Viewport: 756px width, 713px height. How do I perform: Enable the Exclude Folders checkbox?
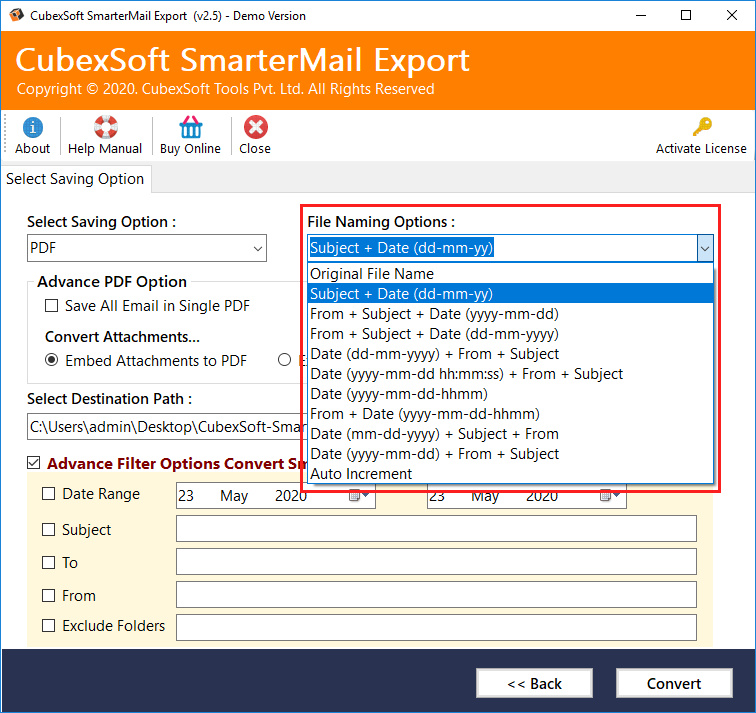tap(48, 625)
